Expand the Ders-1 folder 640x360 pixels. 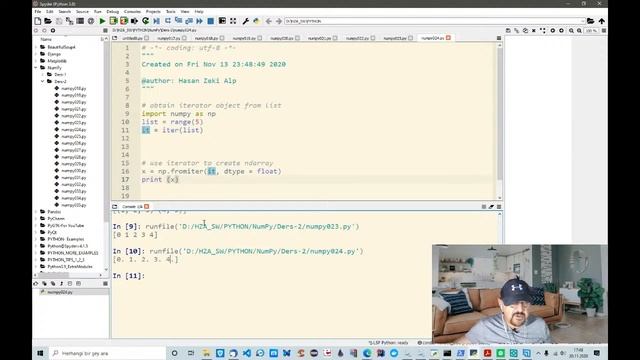[42, 74]
